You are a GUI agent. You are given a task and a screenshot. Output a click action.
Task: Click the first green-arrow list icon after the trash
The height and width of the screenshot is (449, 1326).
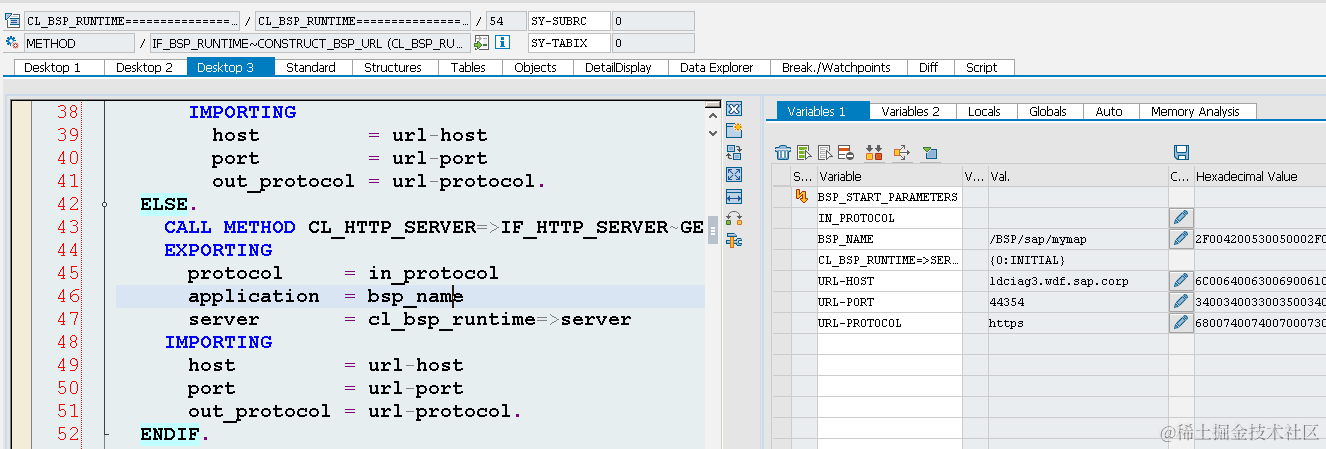click(x=803, y=152)
